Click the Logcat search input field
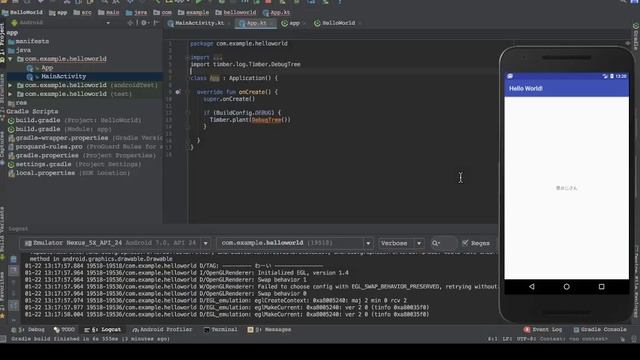640x360 pixels. [x=444, y=243]
